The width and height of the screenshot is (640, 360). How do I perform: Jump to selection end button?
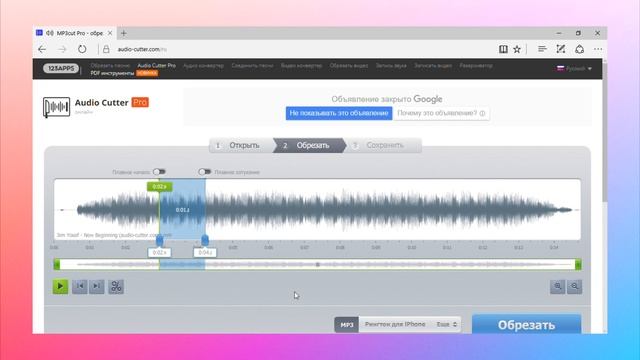coord(97,286)
